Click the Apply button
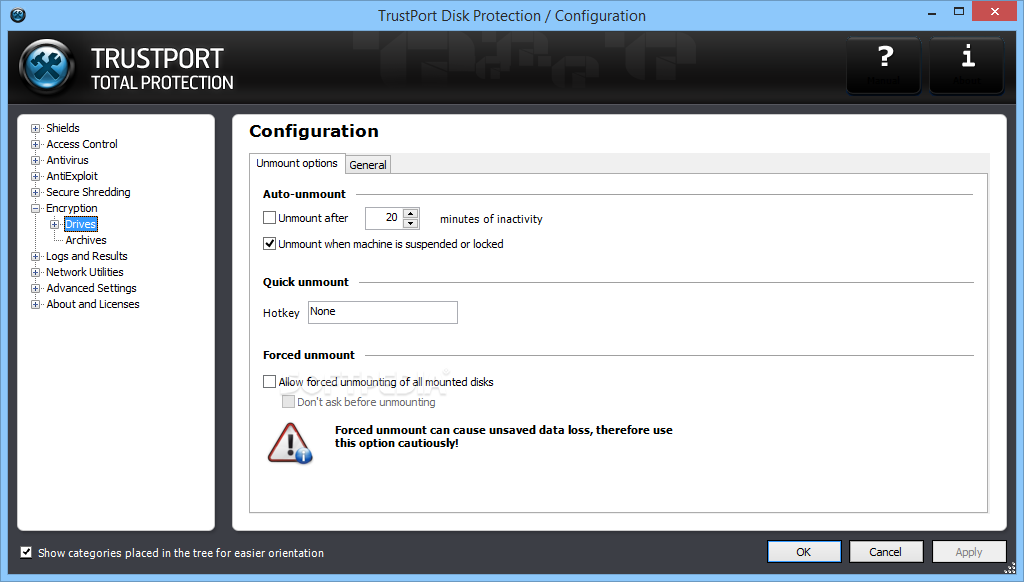Viewport: 1024px width, 582px height. [x=968, y=552]
